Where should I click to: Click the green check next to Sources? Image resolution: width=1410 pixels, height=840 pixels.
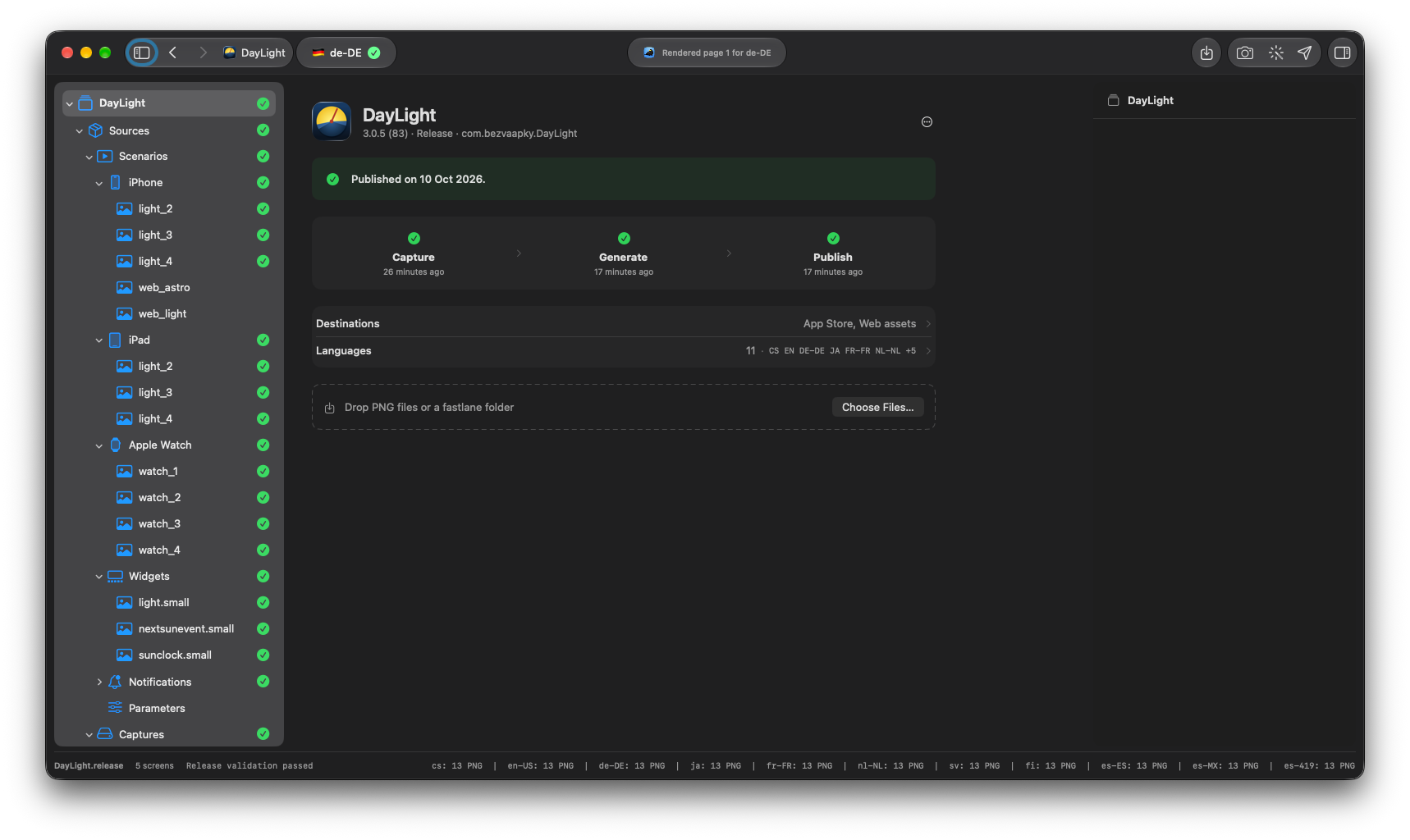coord(263,130)
